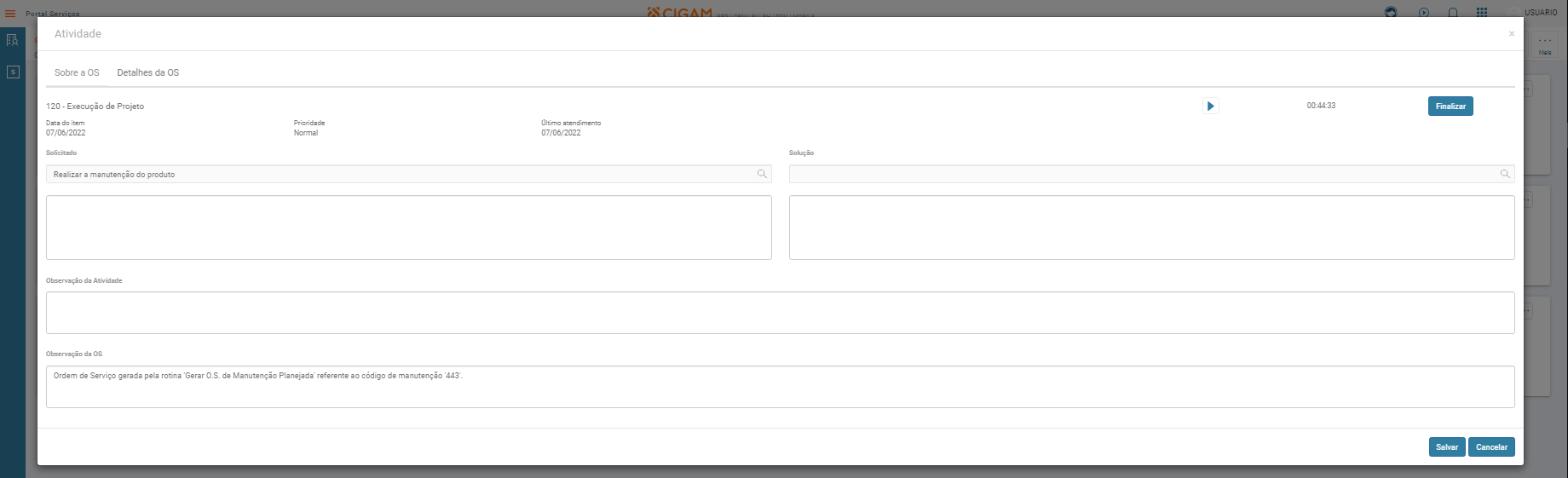Open the support headset icon in the top bar
The width and height of the screenshot is (1568, 478).
(x=1391, y=12)
